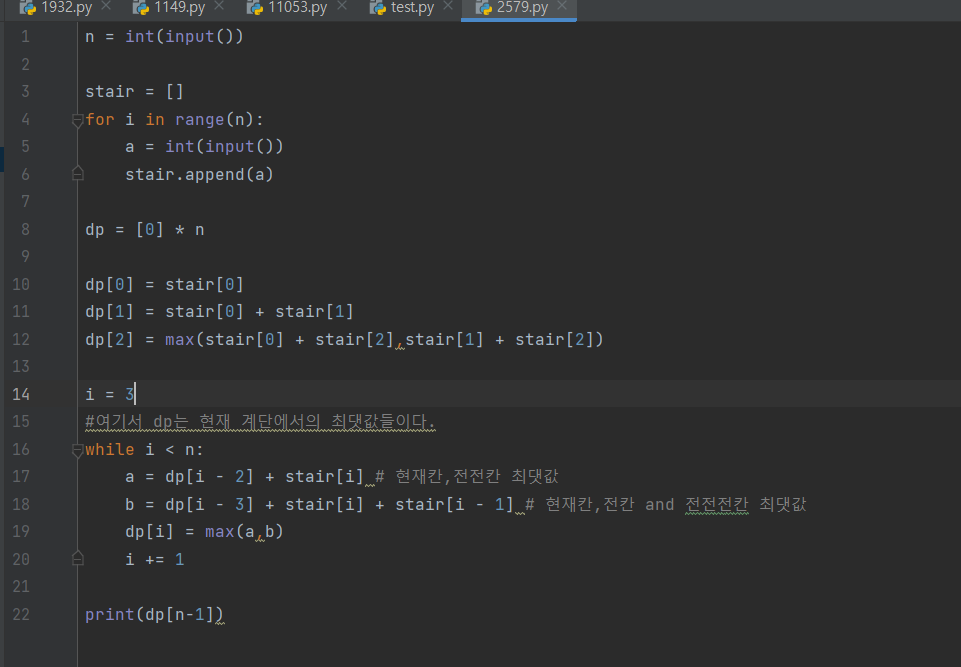
Task: Click the 'i = 3' assignment line
Action: [x=110, y=394]
